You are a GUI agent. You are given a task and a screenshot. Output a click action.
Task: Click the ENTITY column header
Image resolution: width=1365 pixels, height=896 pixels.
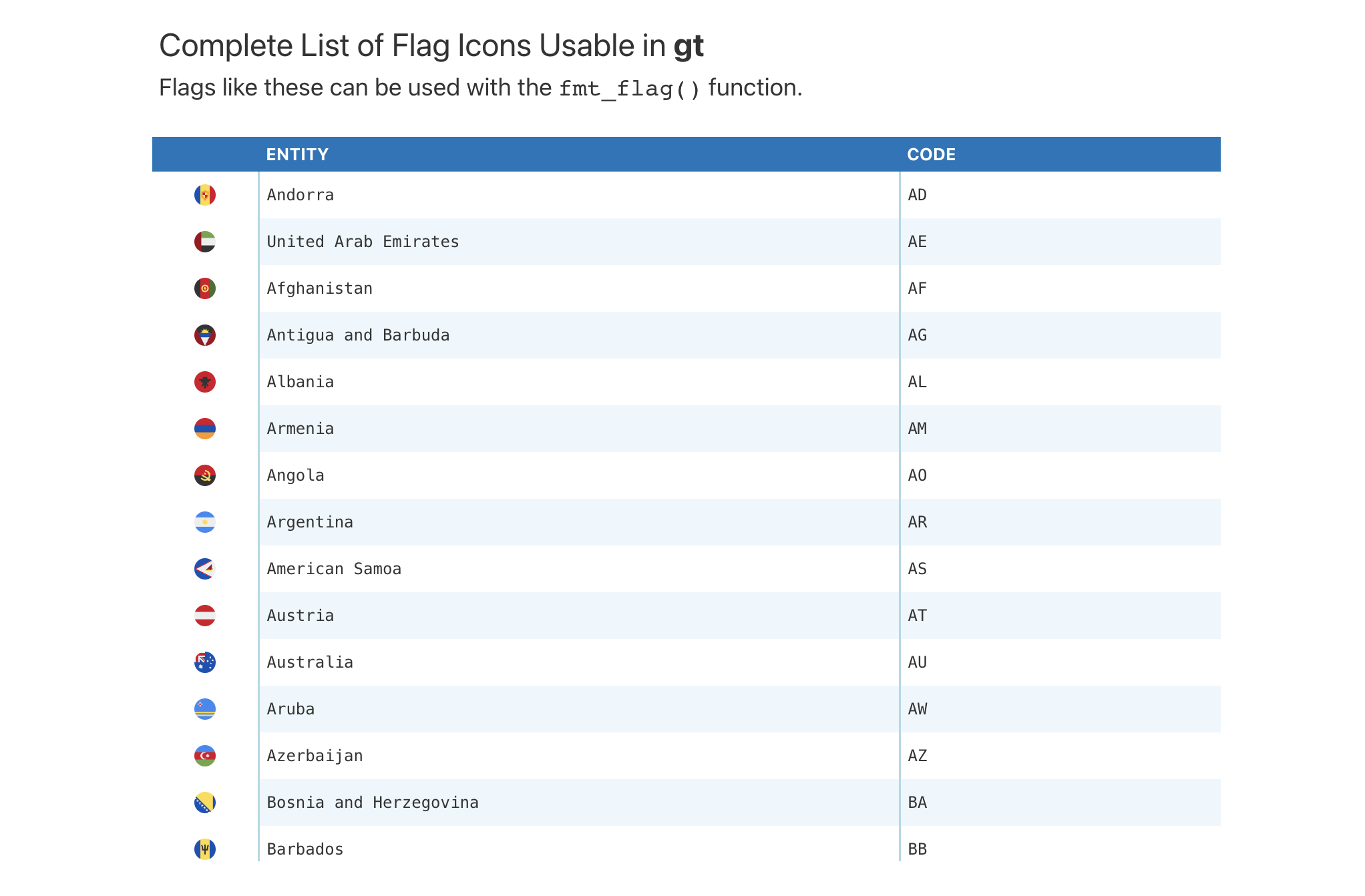tap(297, 155)
